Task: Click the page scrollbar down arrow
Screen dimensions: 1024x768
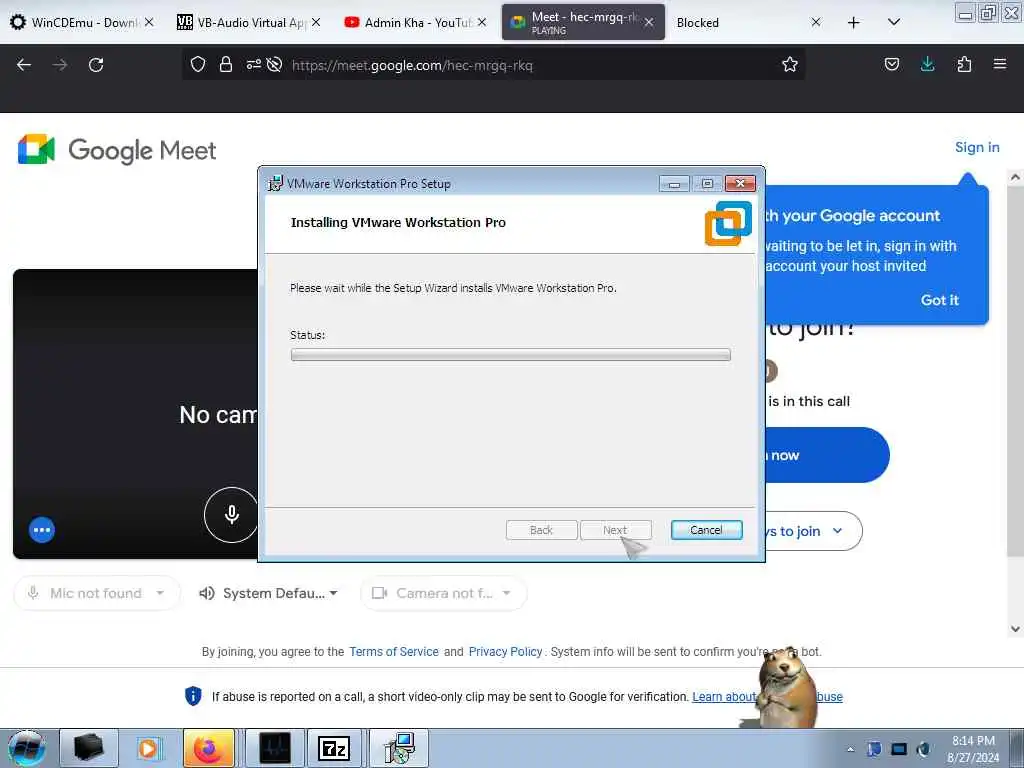Action: 1015,629
